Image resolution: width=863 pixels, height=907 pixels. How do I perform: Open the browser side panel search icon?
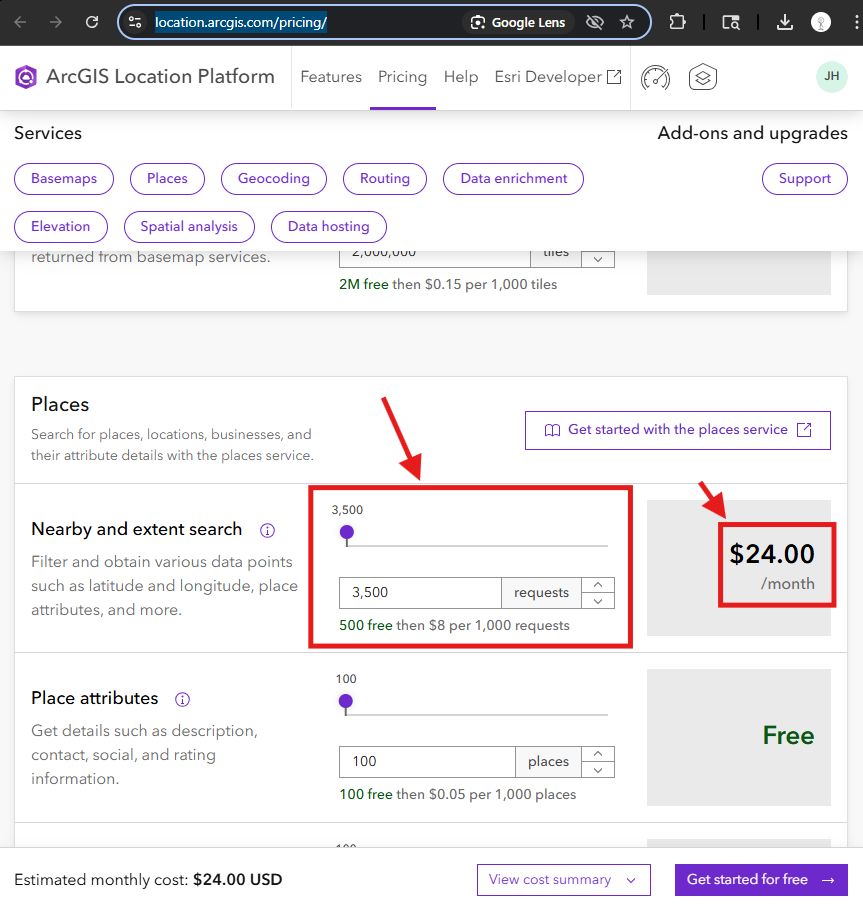click(x=731, y=23)
